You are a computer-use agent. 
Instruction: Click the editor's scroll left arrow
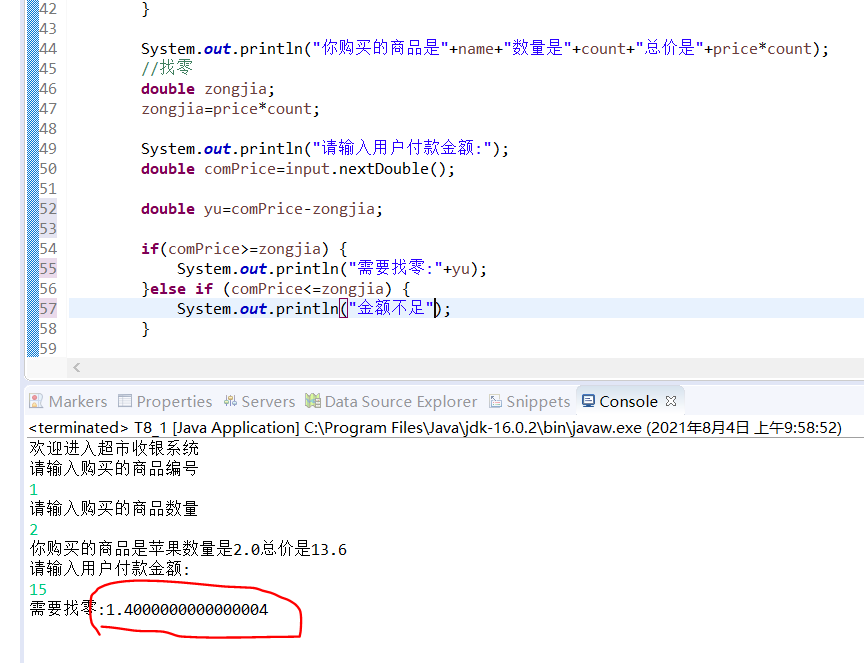coord(77,368)
